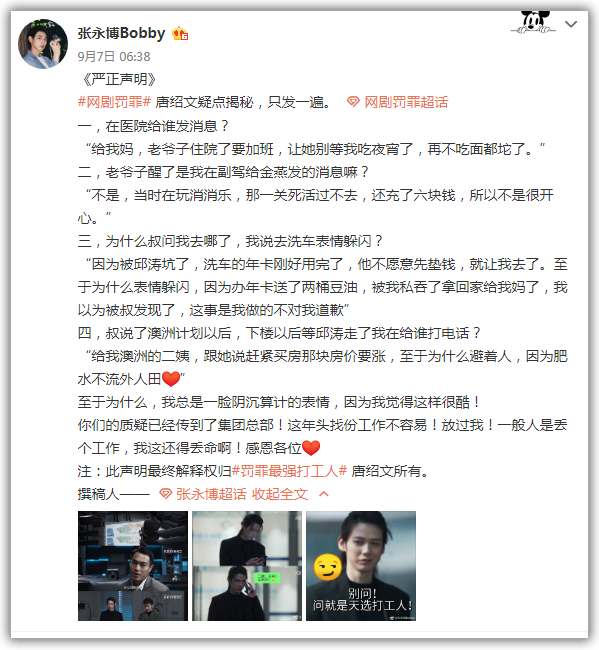The image size is (599, 650).
Task: Click the Mickey Mouse decoration badge
Action: [x=534, y=22]
